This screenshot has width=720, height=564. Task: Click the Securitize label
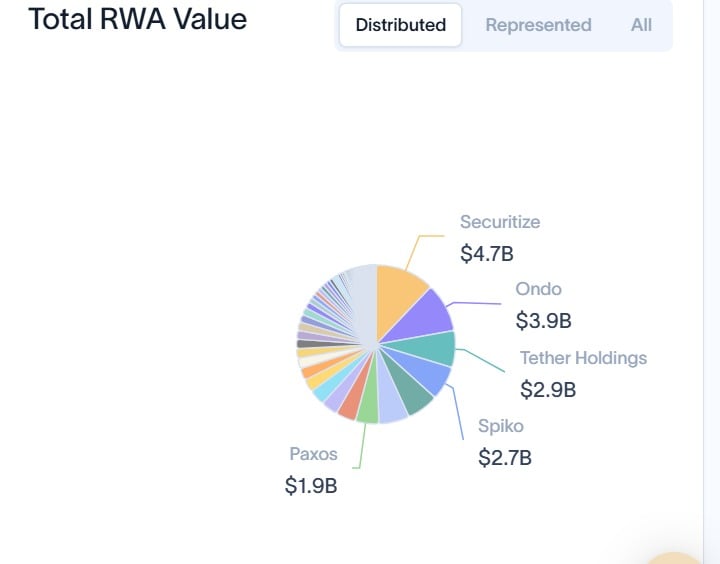pos(500,222)
